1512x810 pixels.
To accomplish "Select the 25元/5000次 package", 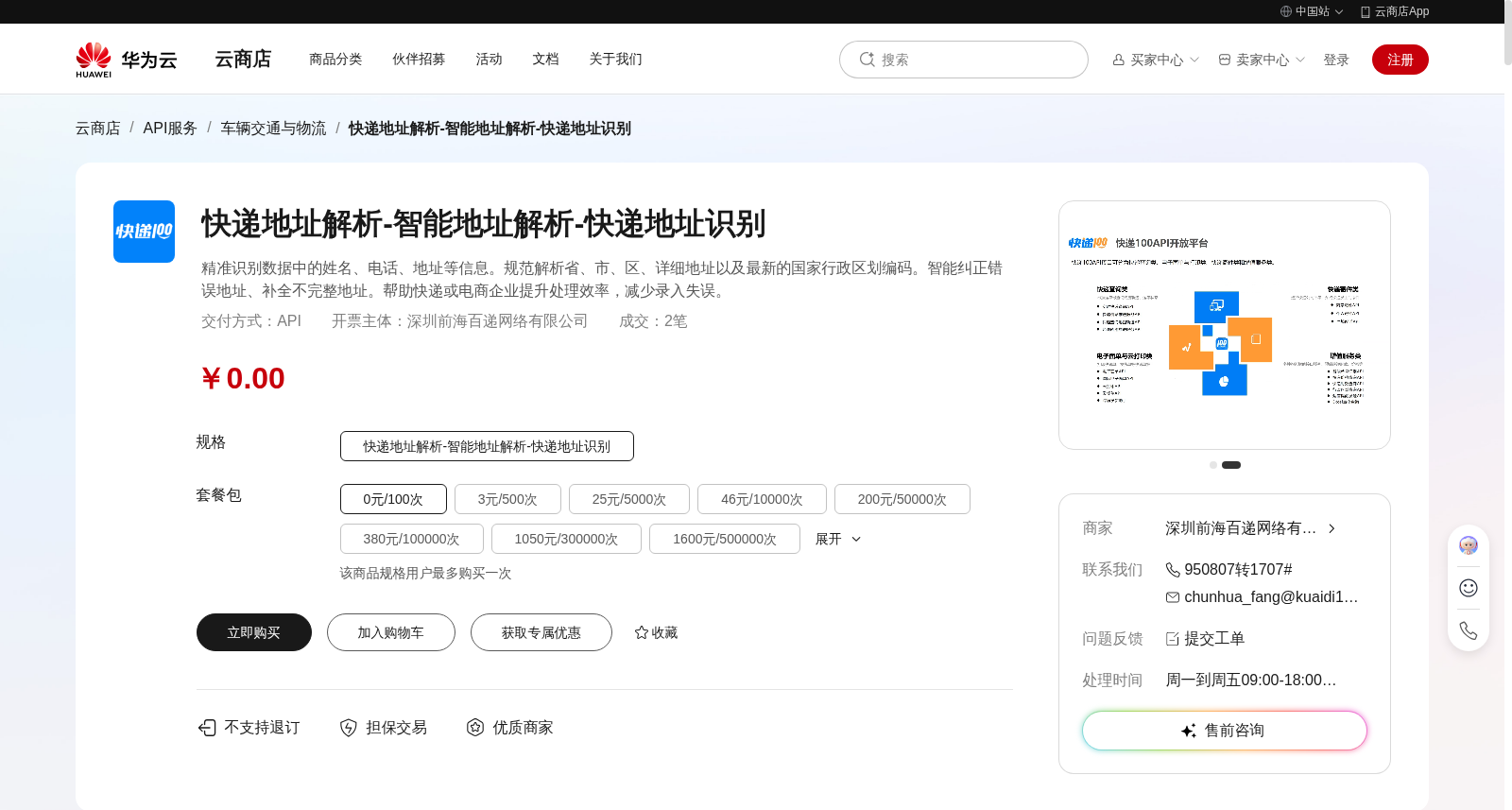I will click(629, 499).
